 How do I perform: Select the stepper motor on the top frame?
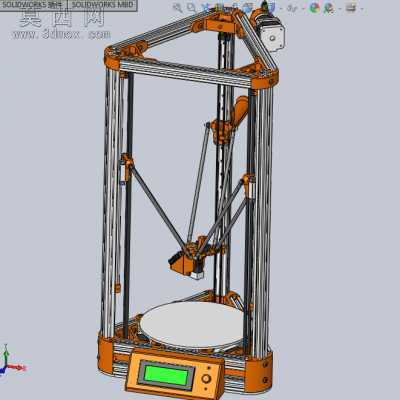(271, 32)
